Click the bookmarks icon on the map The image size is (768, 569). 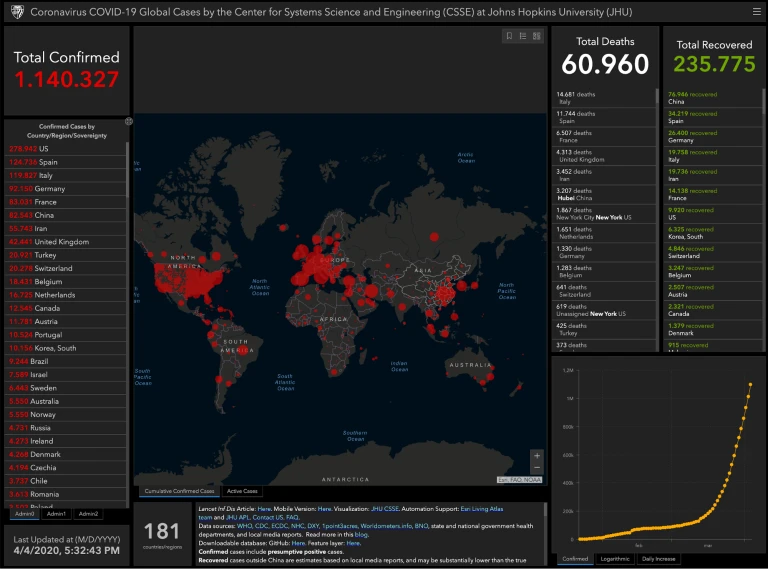point(509,36)
